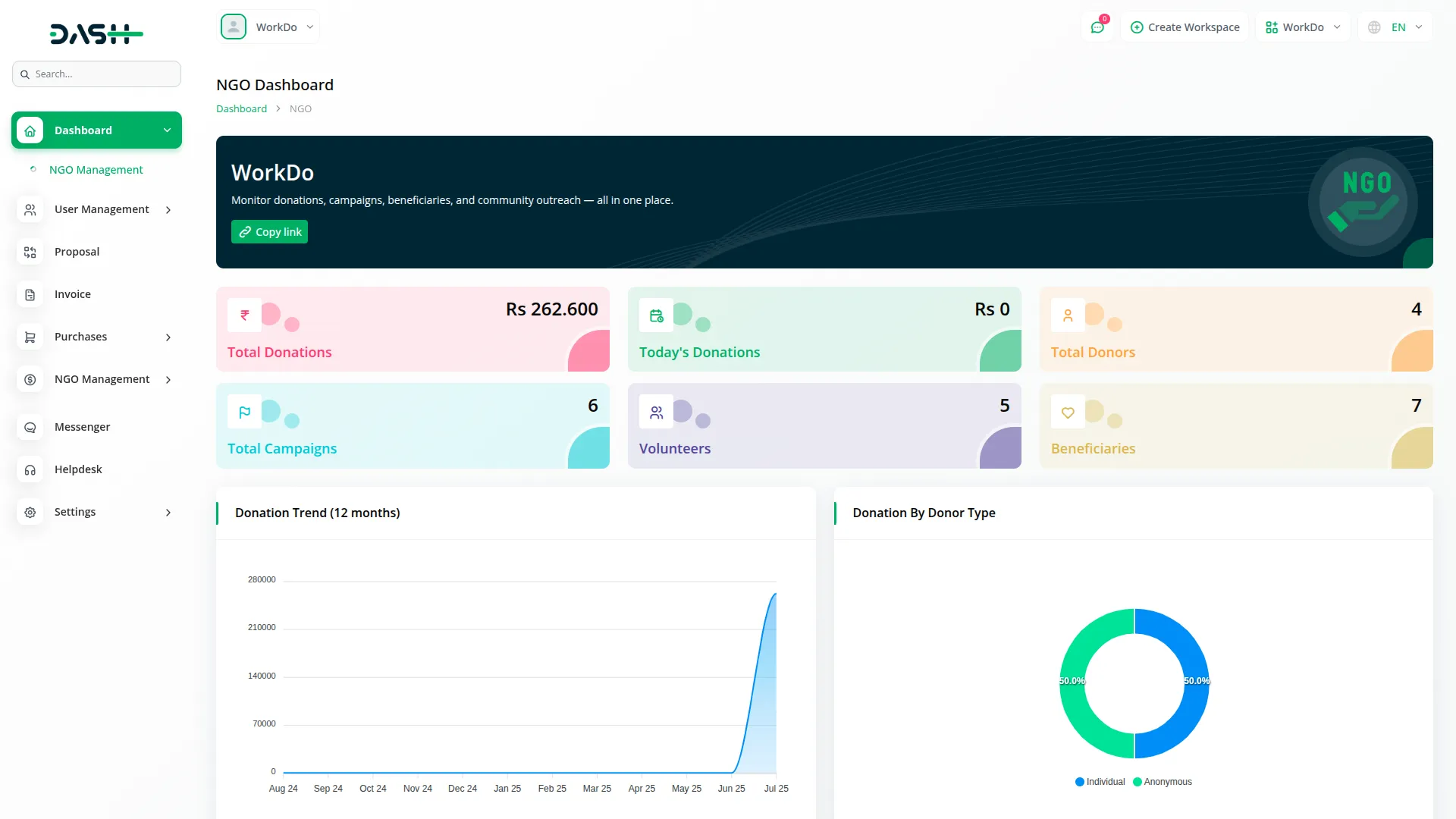Click the Messenger sidebar icon
1456x819 pixels.
(x=30, y=428)
